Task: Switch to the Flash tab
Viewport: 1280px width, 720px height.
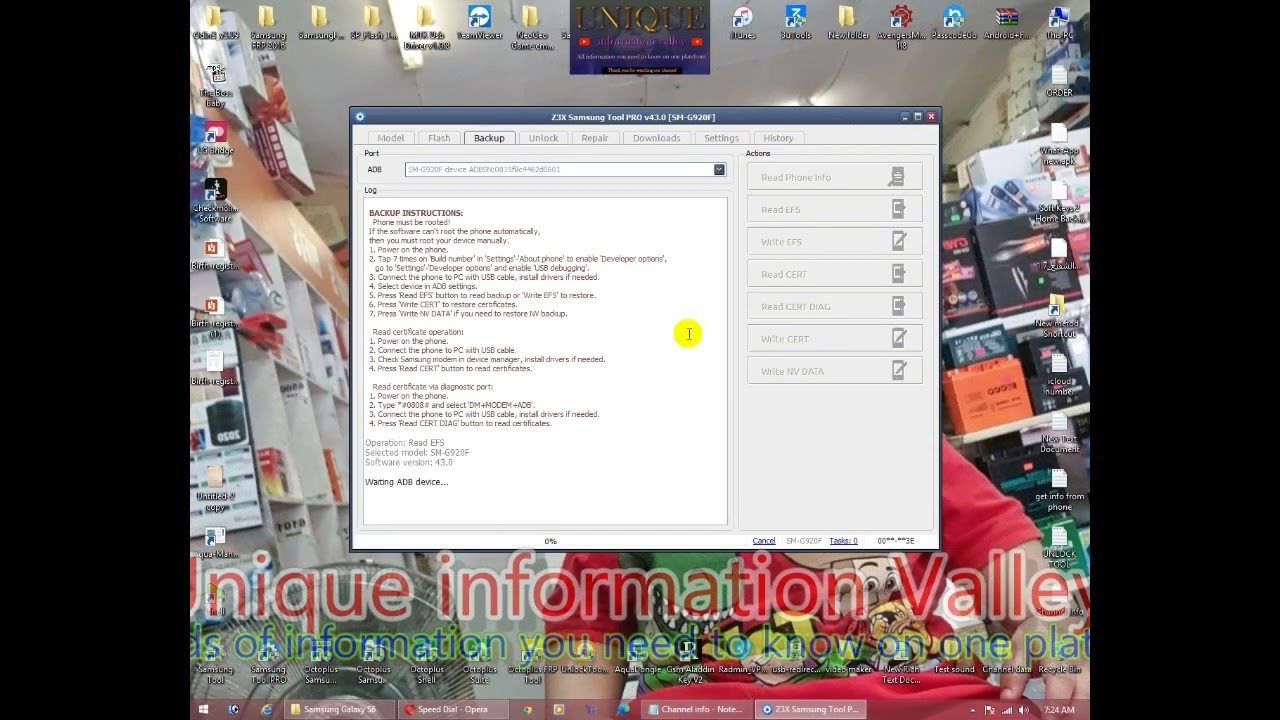Action: pos(439,138)
